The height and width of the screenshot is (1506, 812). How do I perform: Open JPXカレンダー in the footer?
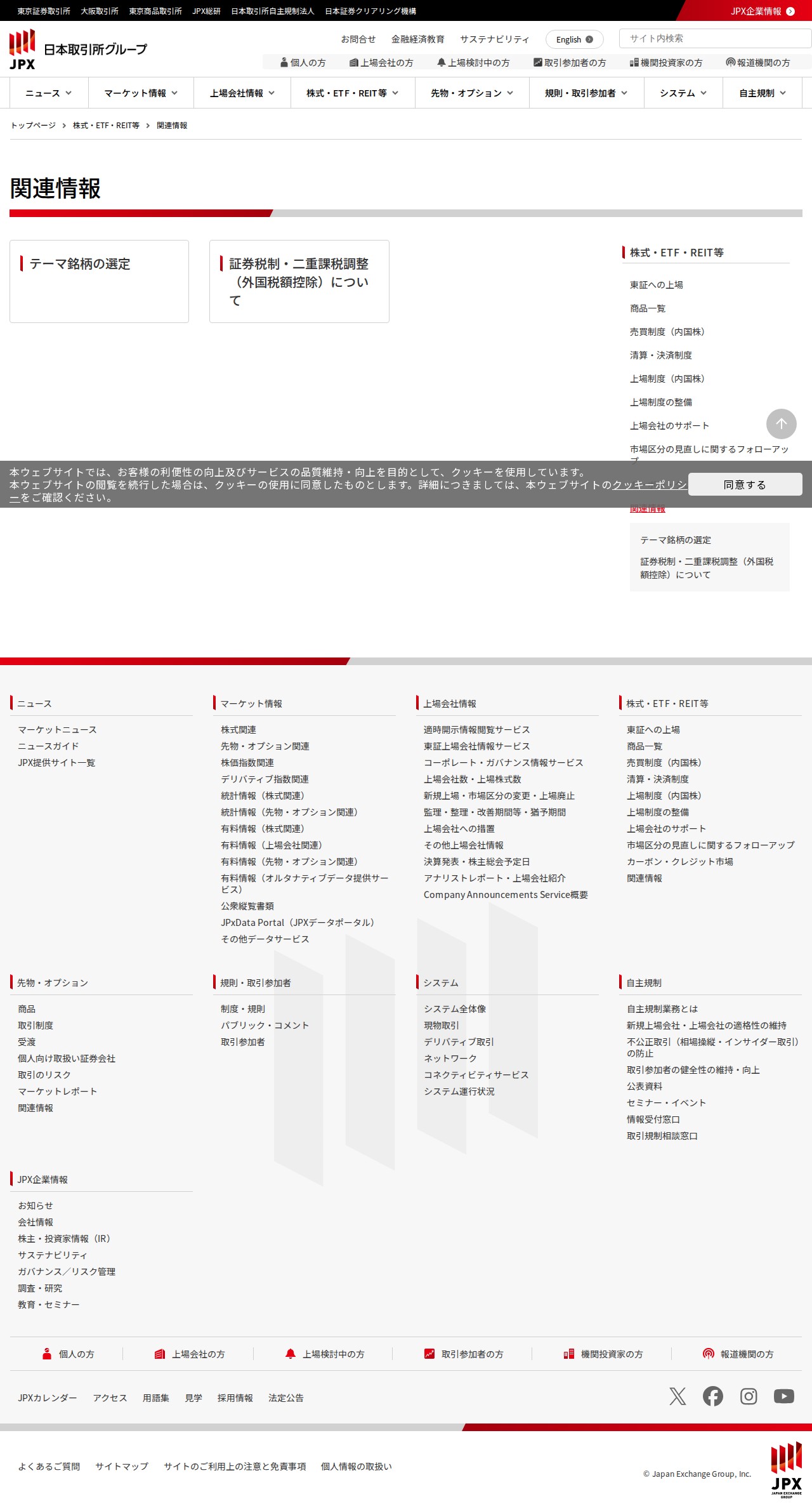pos(48,1398)
